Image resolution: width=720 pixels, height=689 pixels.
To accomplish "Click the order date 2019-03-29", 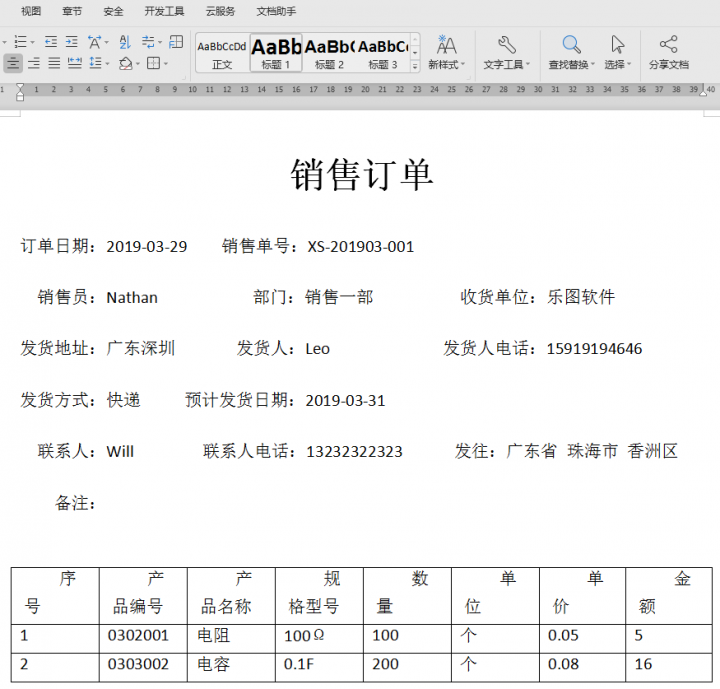I will pos(147,247).
